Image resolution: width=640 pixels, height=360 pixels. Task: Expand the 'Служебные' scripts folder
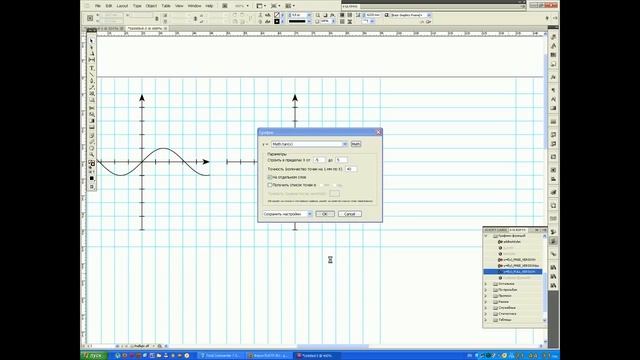click(x=486, y=308)
